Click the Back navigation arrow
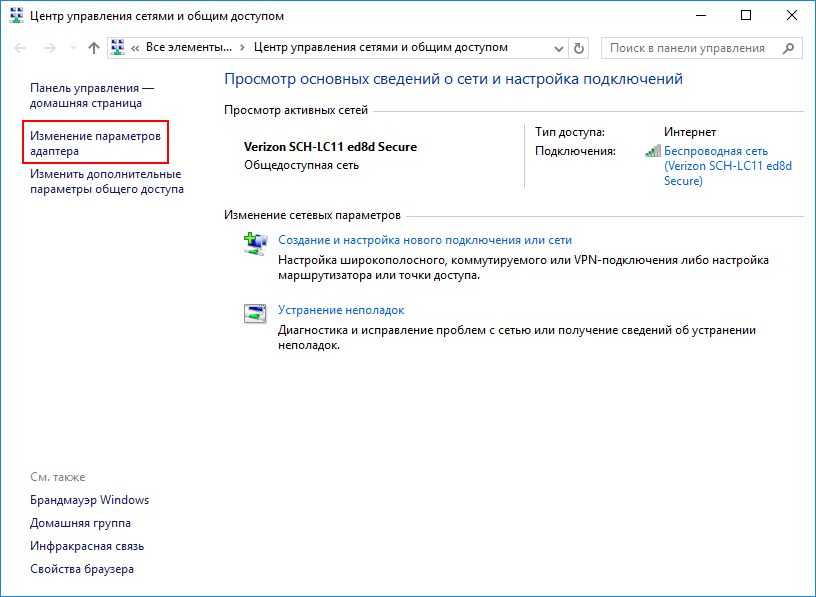The height and width of the screenshot is (597, 816). [20, 48]
